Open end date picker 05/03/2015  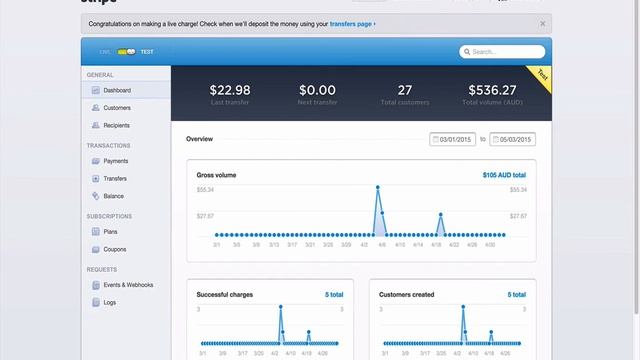[512, 139]
